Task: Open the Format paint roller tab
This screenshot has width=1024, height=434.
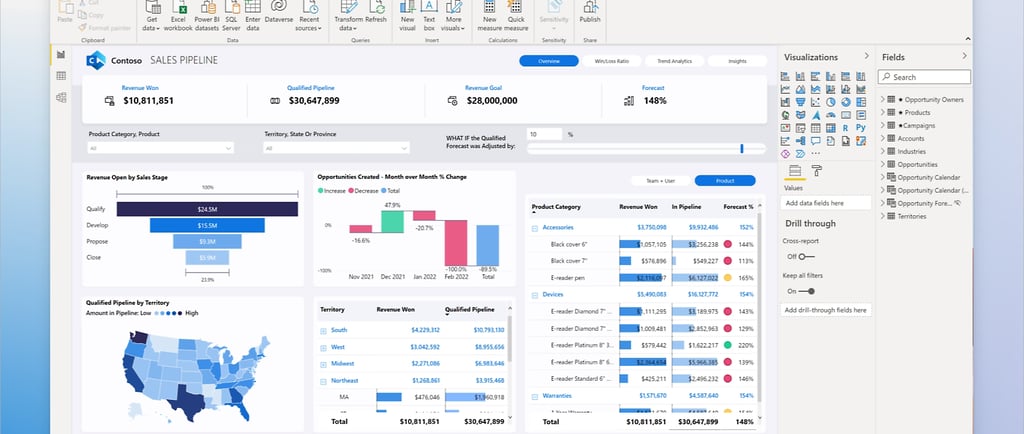Action: [816, 171]
